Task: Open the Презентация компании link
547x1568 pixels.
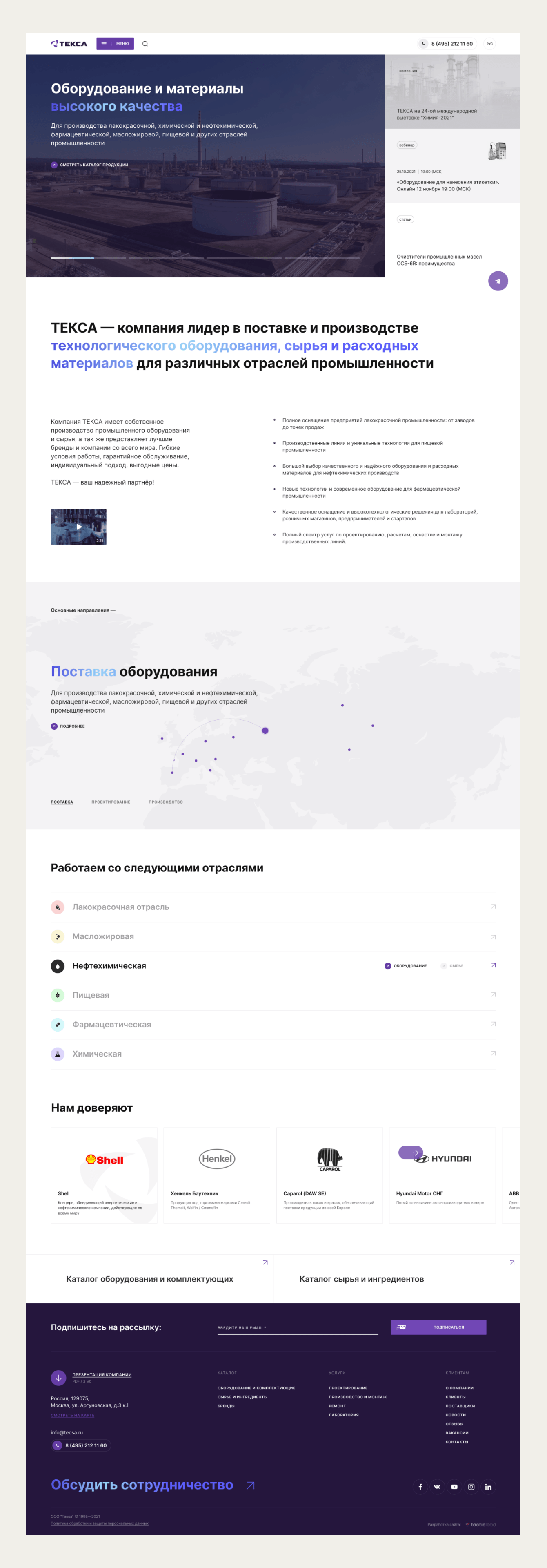Action: 102,1374
